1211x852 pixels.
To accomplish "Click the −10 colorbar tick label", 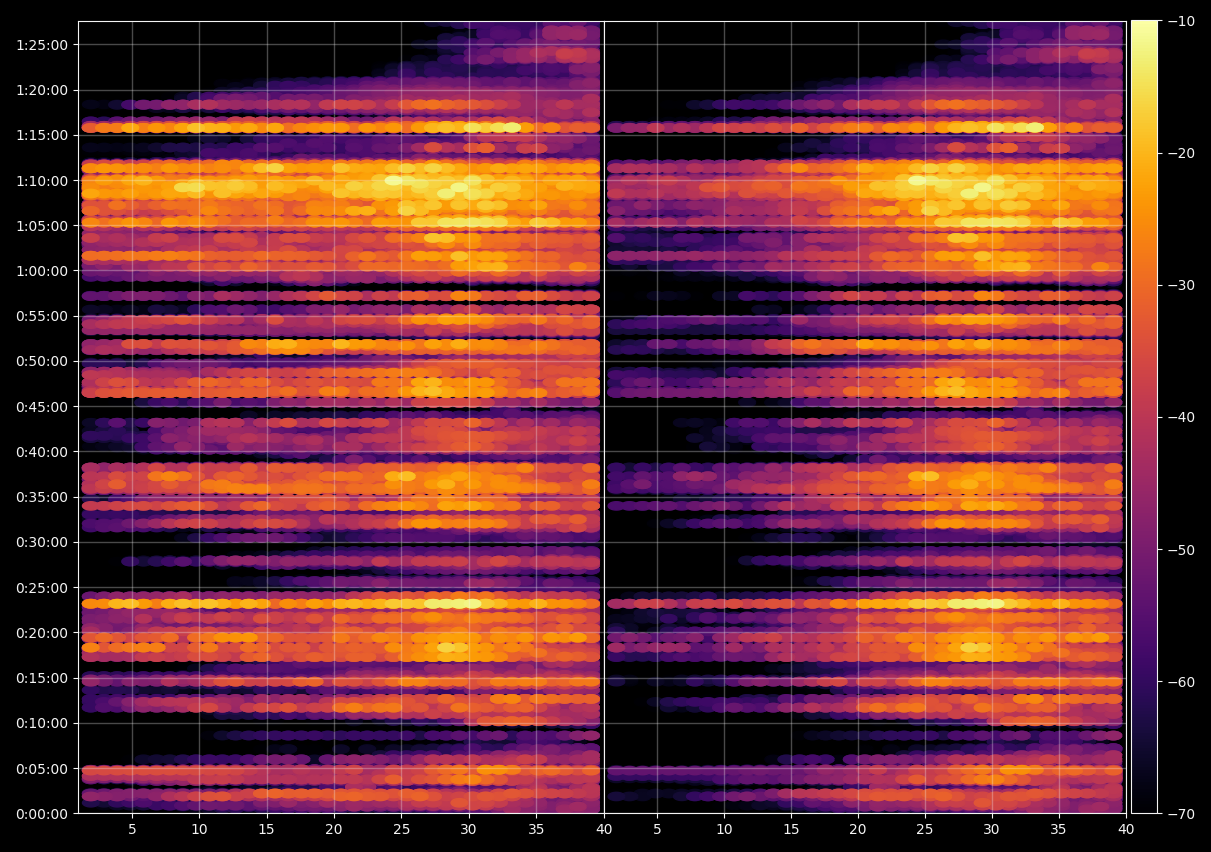I will pos(1180,21).
